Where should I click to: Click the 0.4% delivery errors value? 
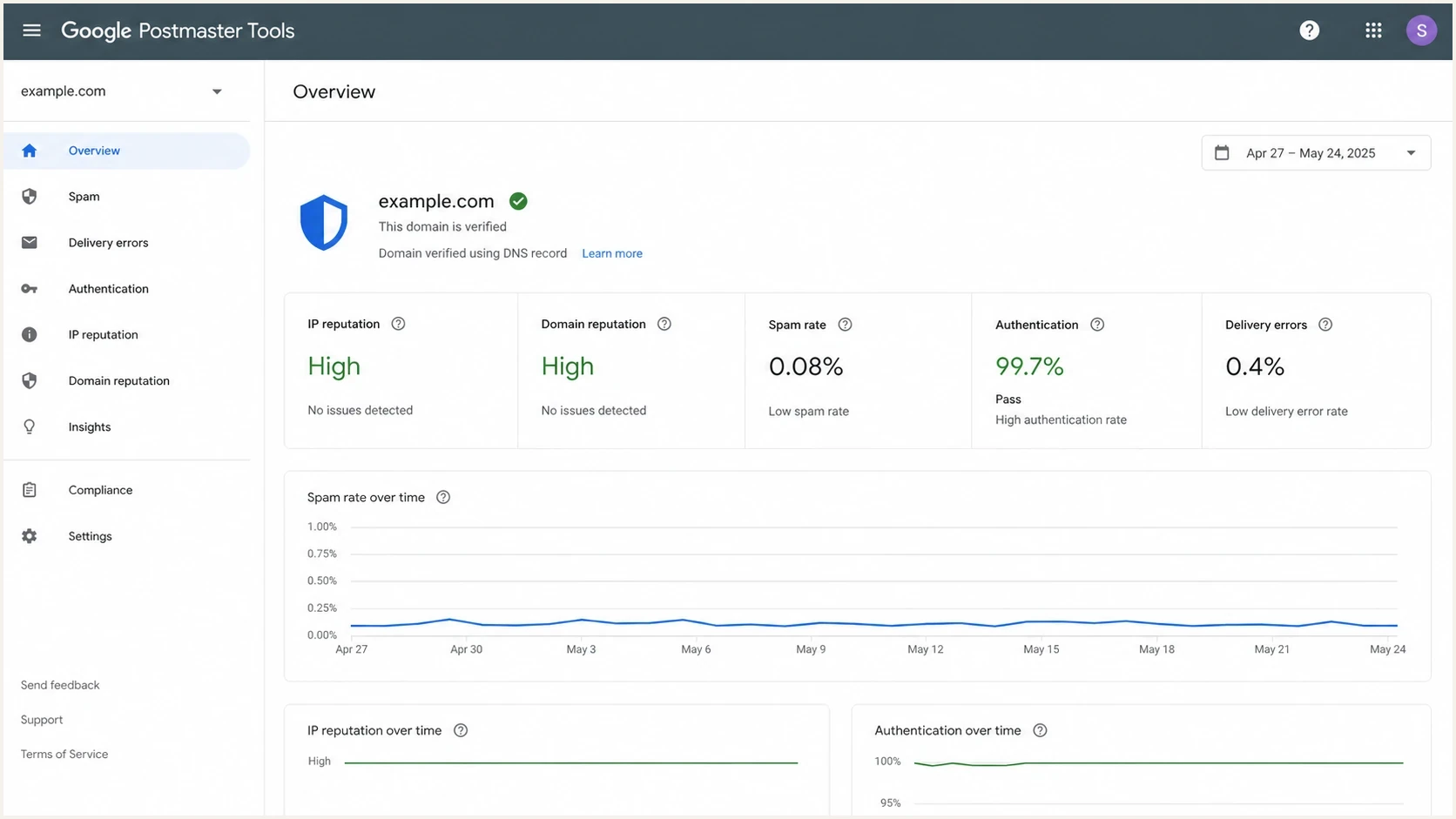click(x=1255, y=366)
